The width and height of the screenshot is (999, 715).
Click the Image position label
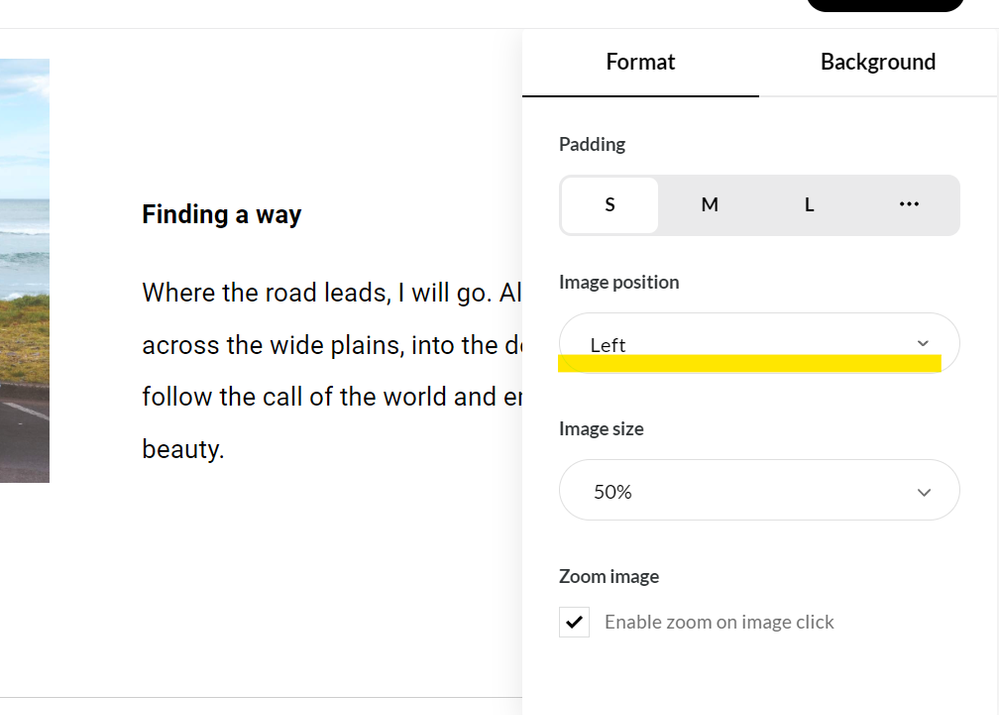(x=618, y=282)
